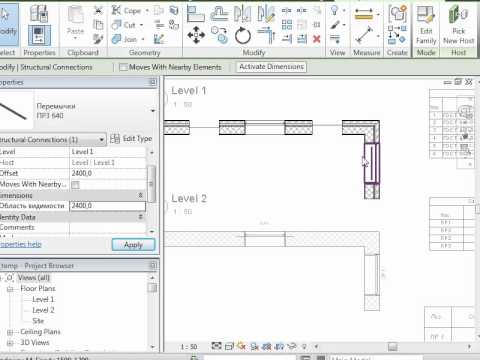Click the Level 1 viewport title

tap(189, 91)
